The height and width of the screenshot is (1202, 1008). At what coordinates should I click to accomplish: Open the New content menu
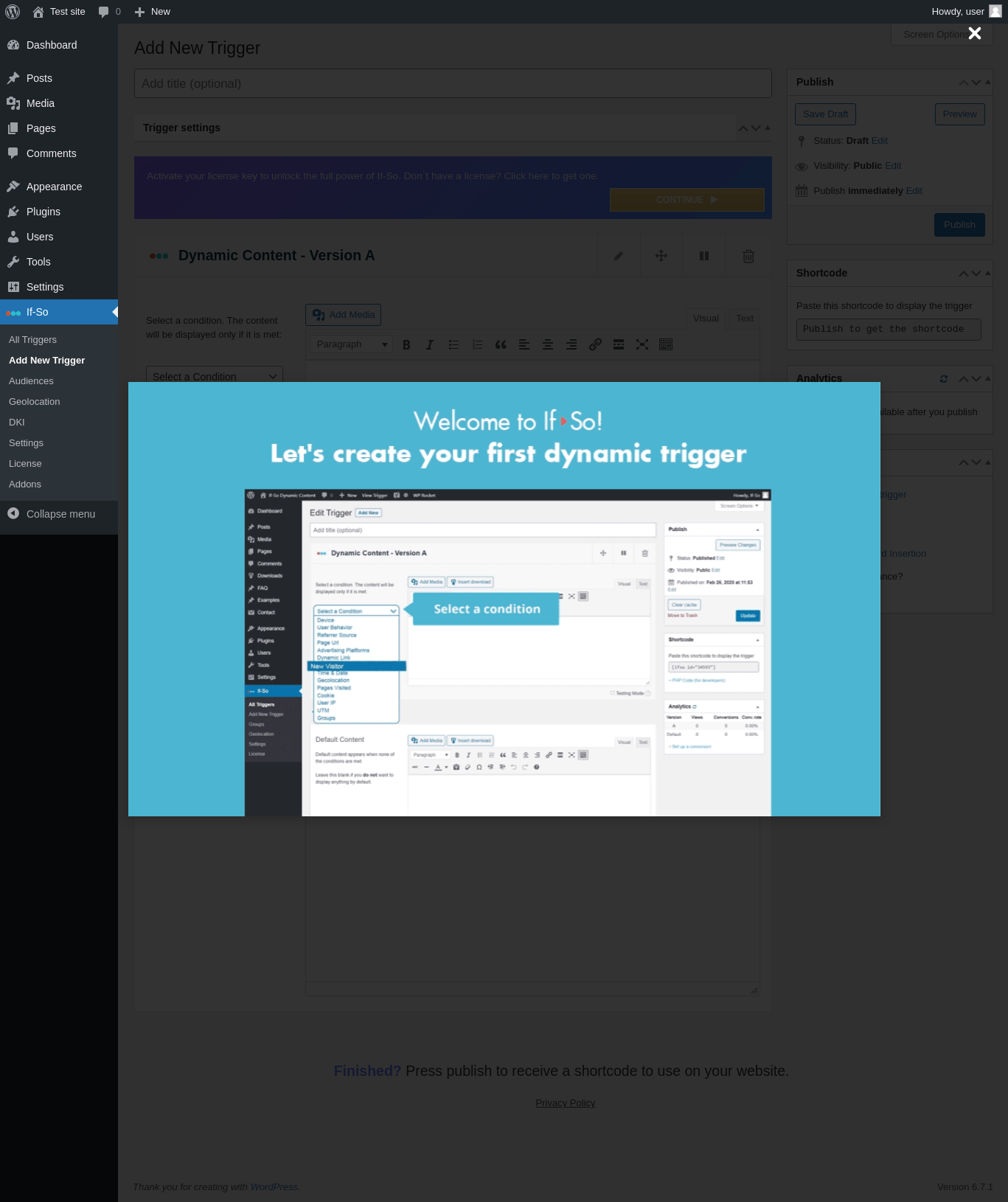[153, 12]
